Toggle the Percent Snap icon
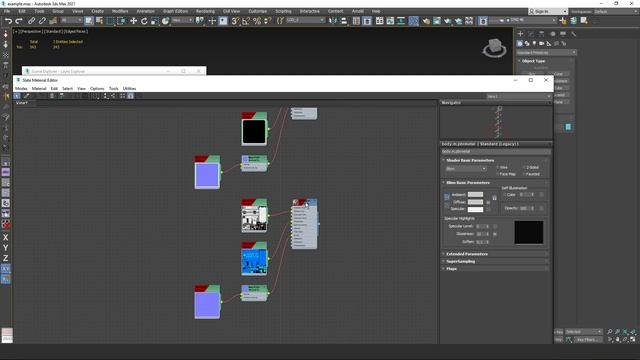 [257, 21]
